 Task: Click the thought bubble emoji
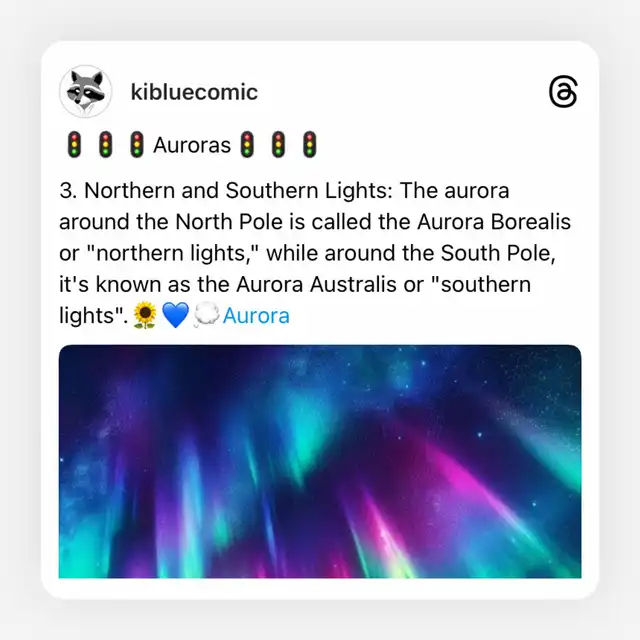(x=206, y=315)
